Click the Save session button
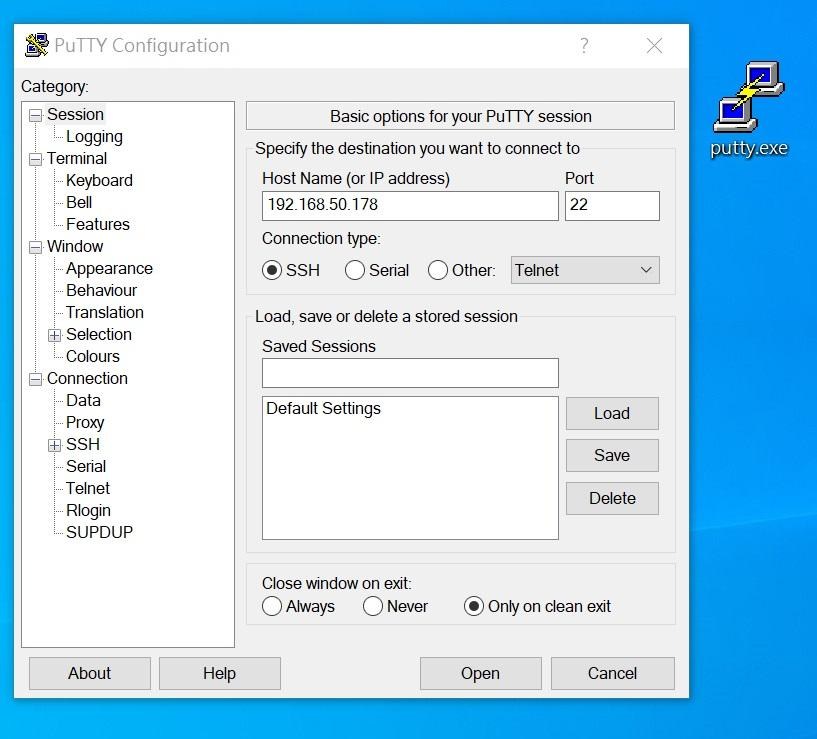 point(612,455)
